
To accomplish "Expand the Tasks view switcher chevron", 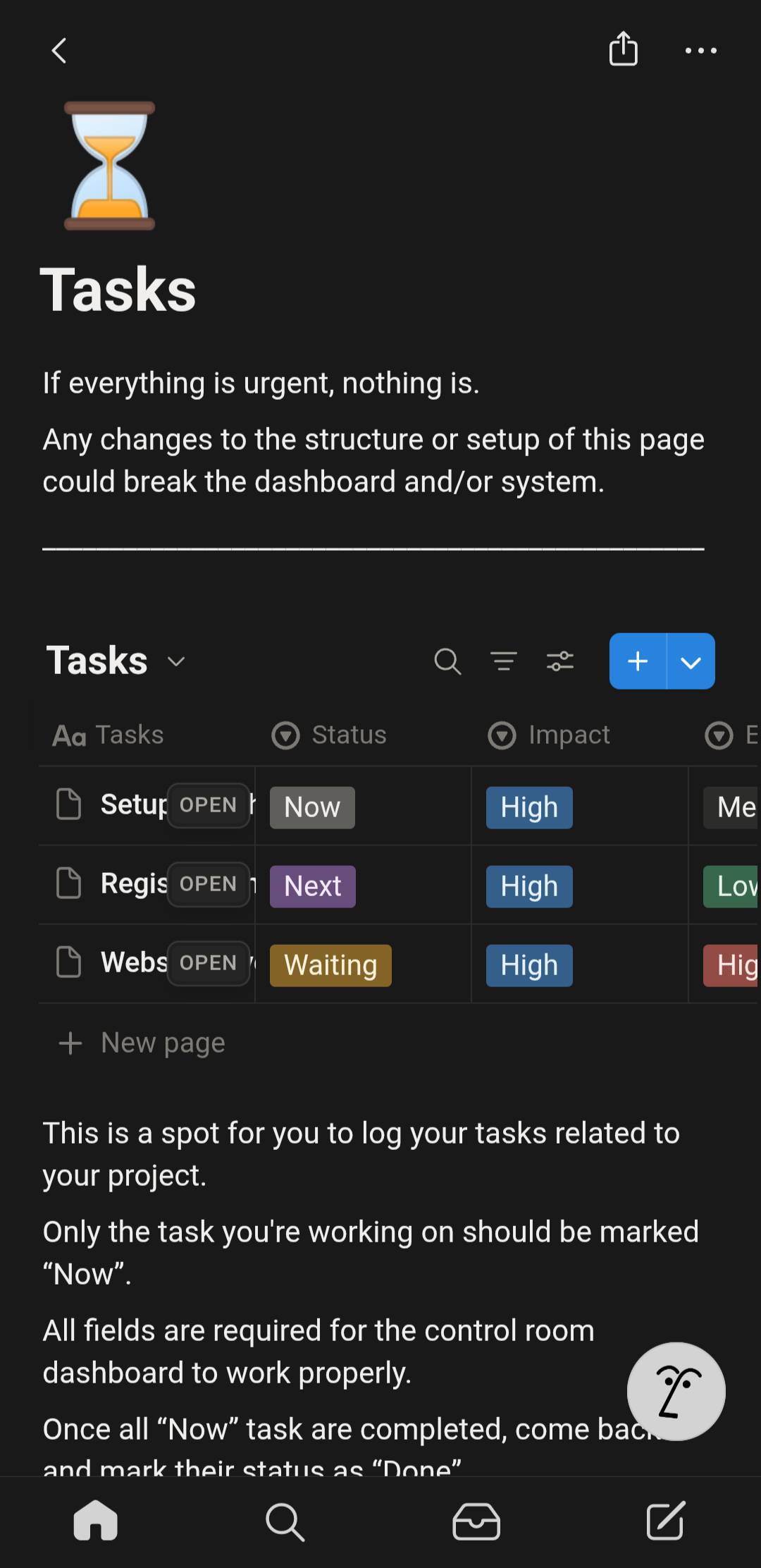I will (x=176, y=661).
